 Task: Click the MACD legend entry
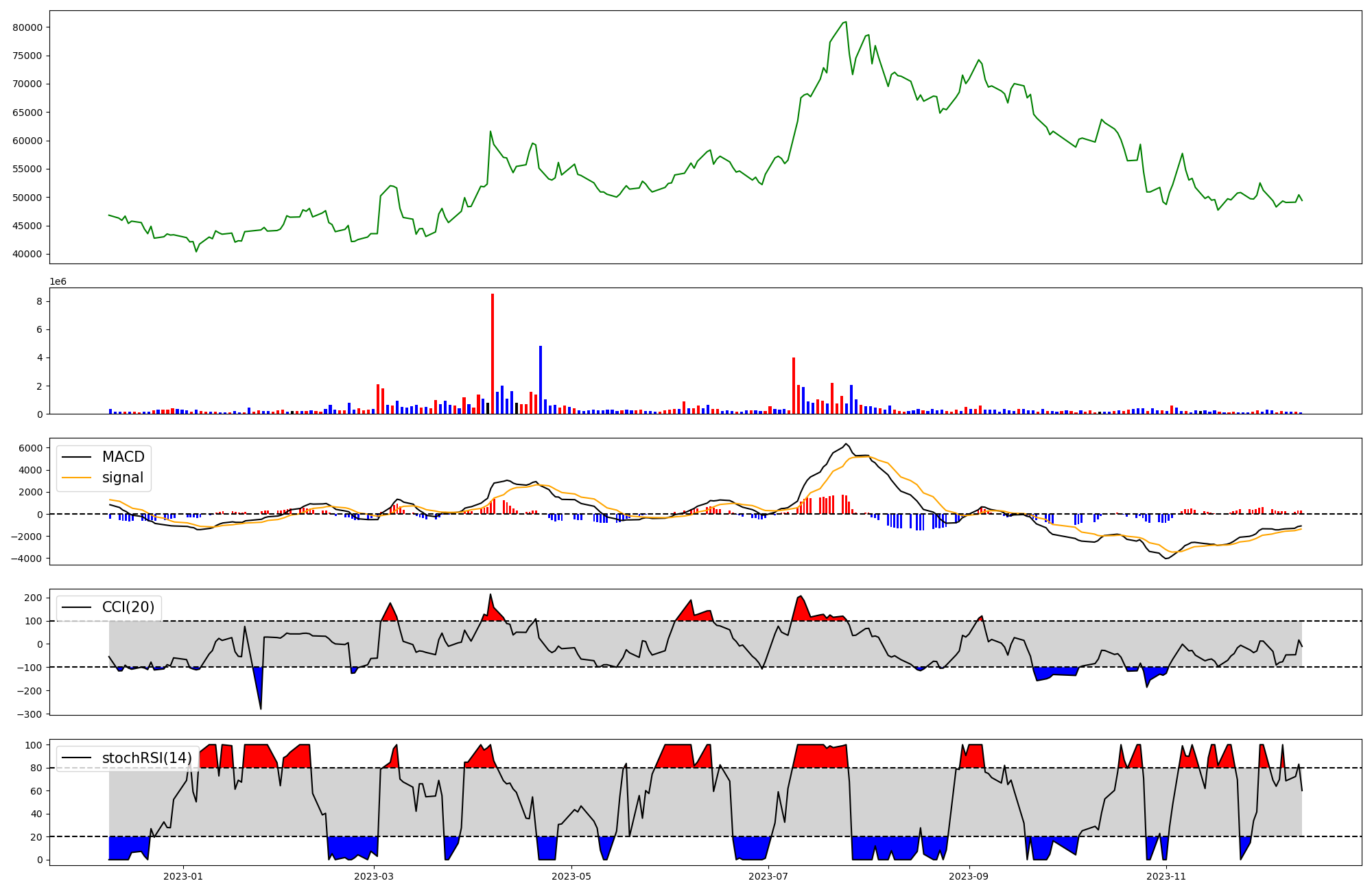123,457
